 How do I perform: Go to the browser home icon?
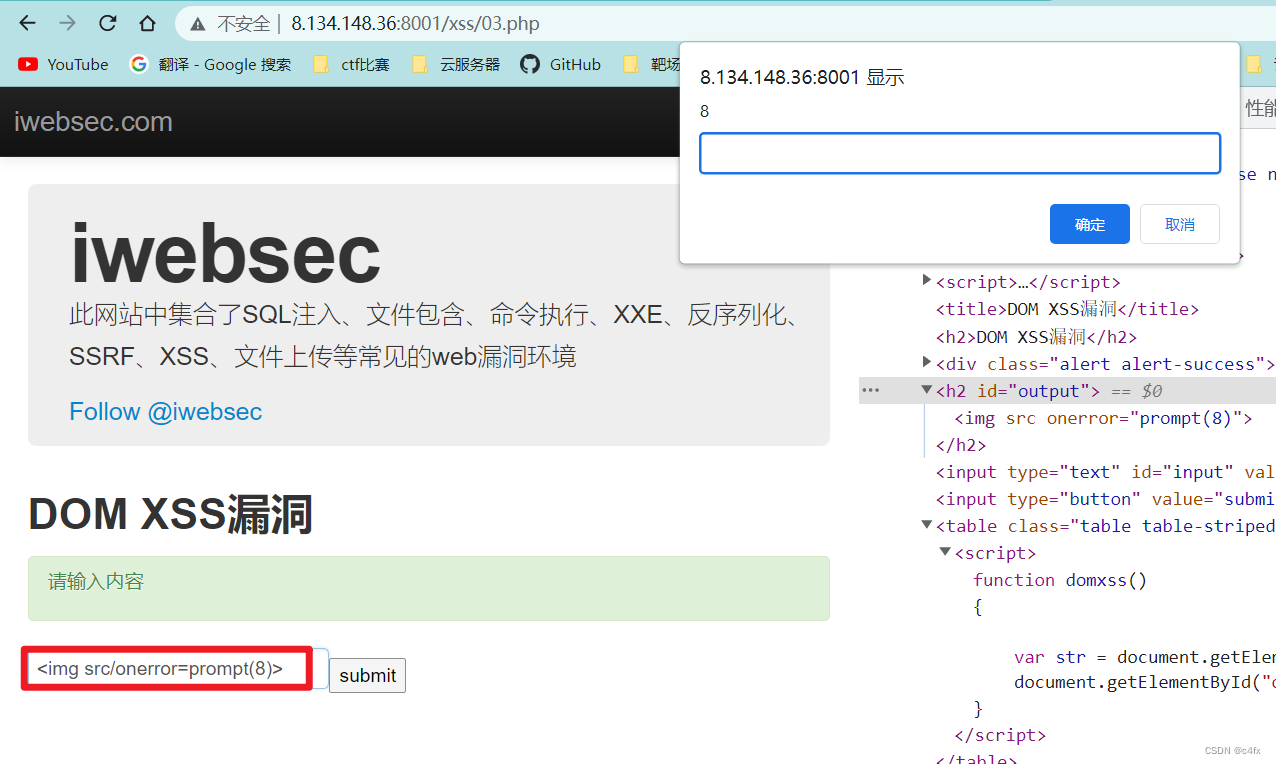coord(147,23)
